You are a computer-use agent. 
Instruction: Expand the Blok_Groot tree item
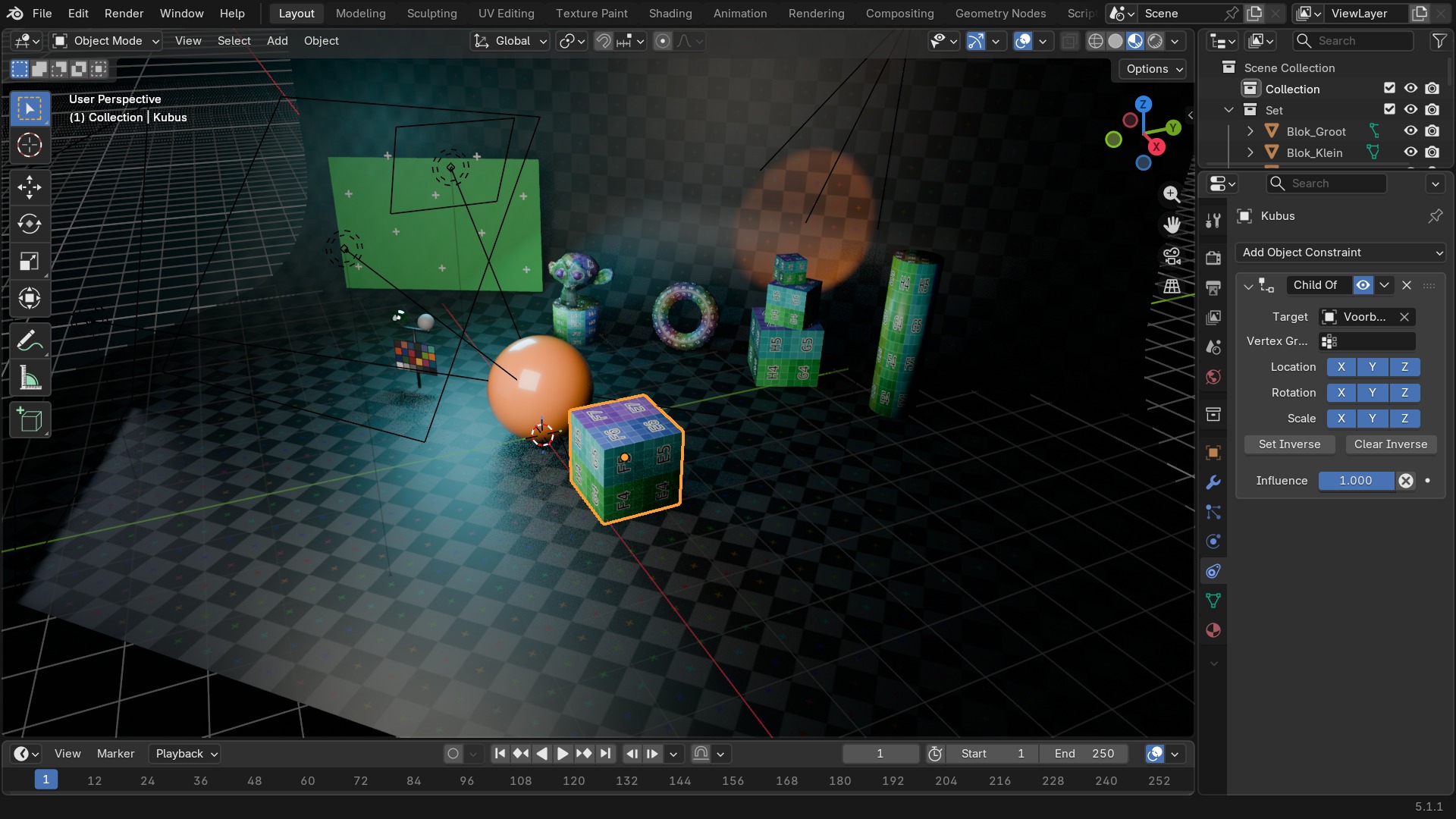[1250, 131]
